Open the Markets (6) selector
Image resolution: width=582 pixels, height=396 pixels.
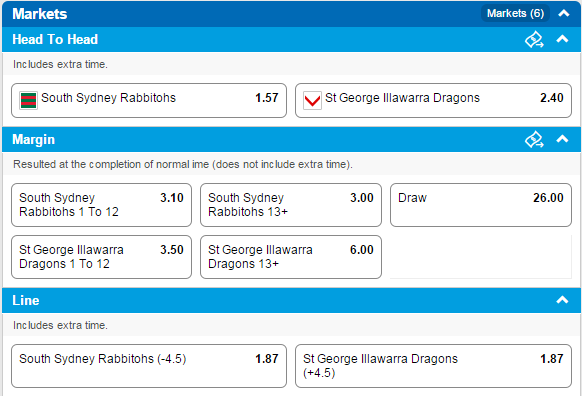(x=515, y=14)
